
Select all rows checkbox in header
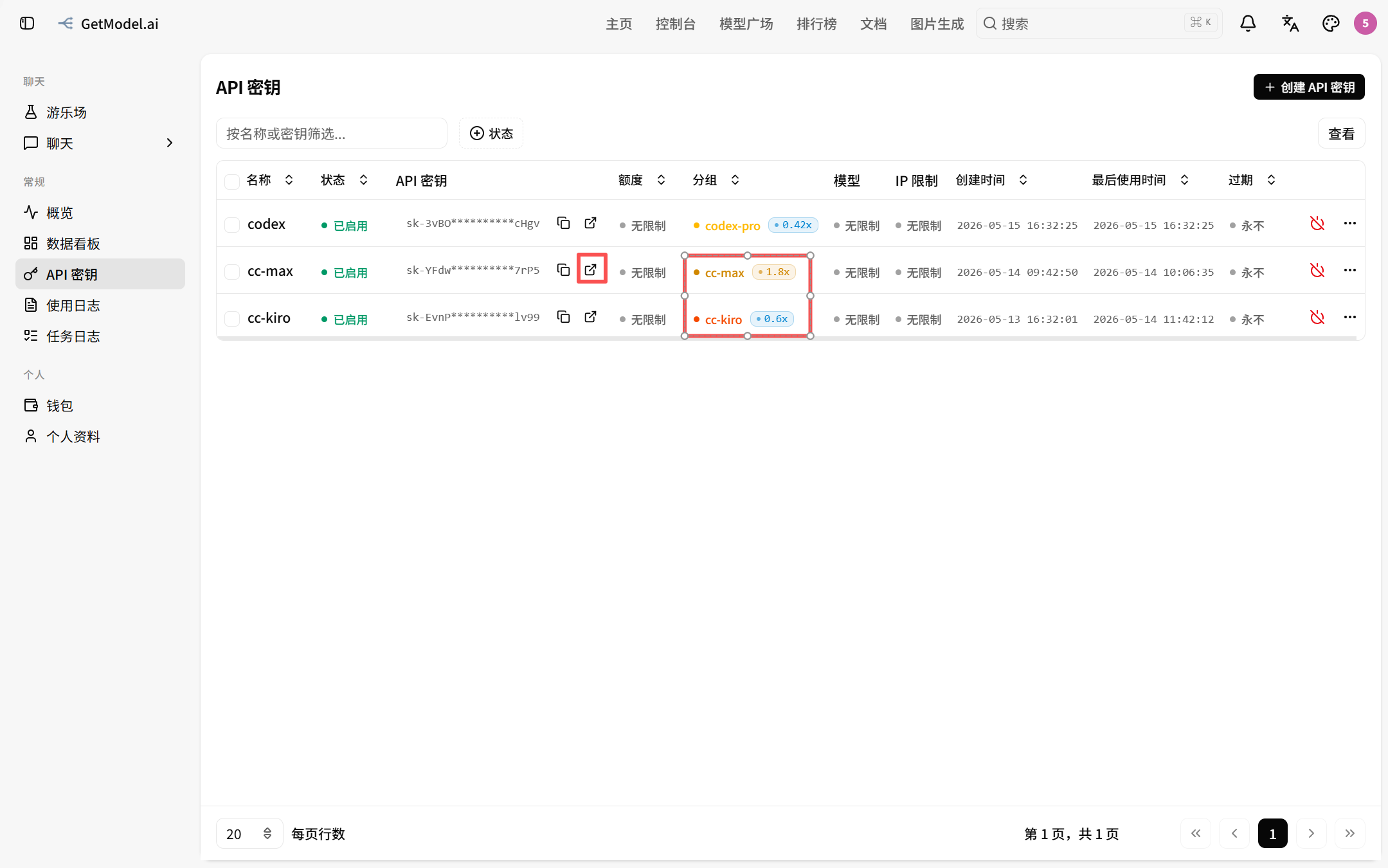232,181
